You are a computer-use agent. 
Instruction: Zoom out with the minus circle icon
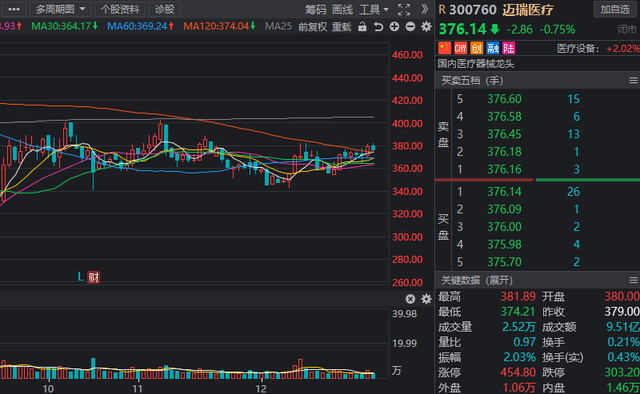pos(410,27)
